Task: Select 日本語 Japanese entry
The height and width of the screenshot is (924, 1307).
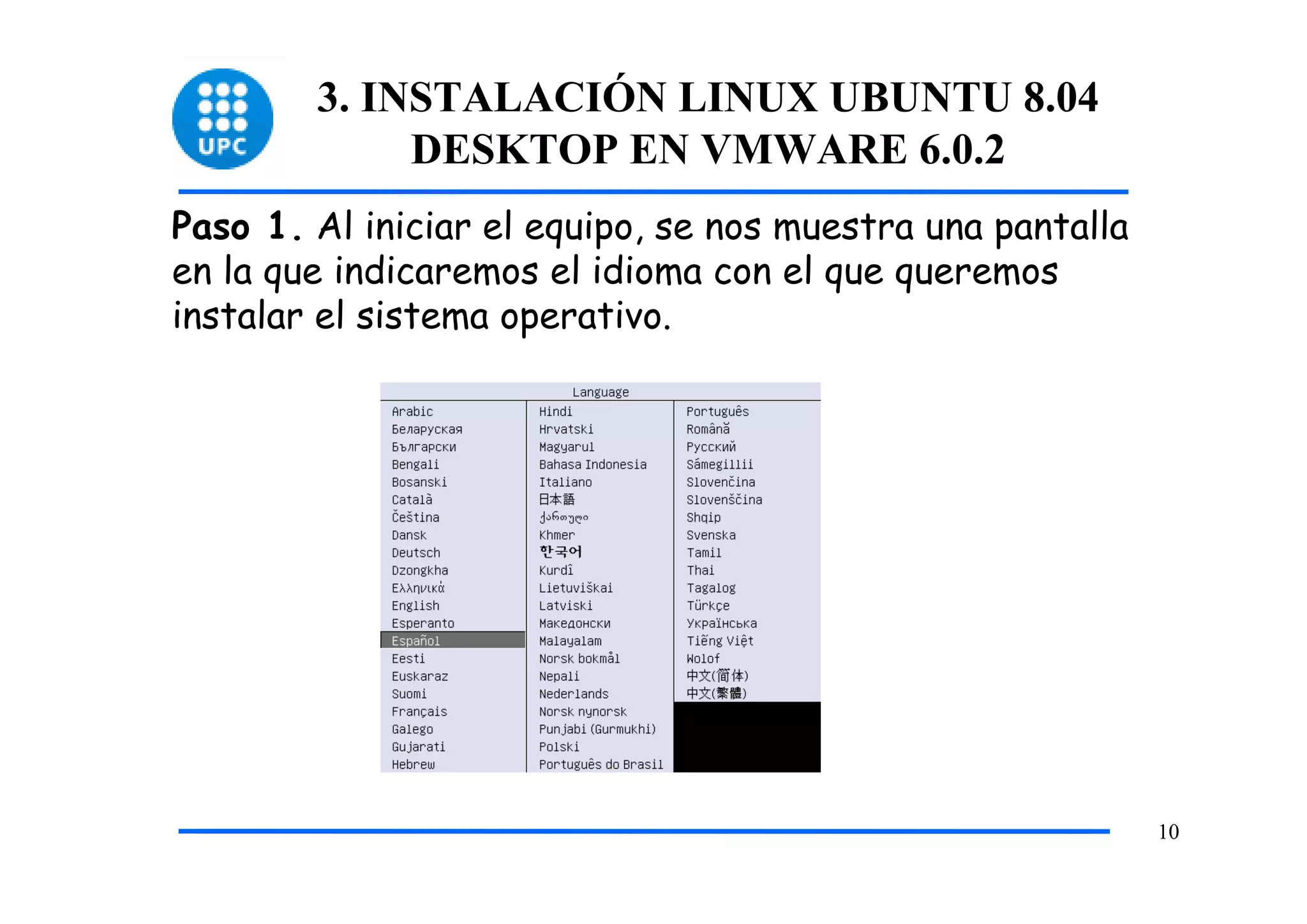Action: 556,499
